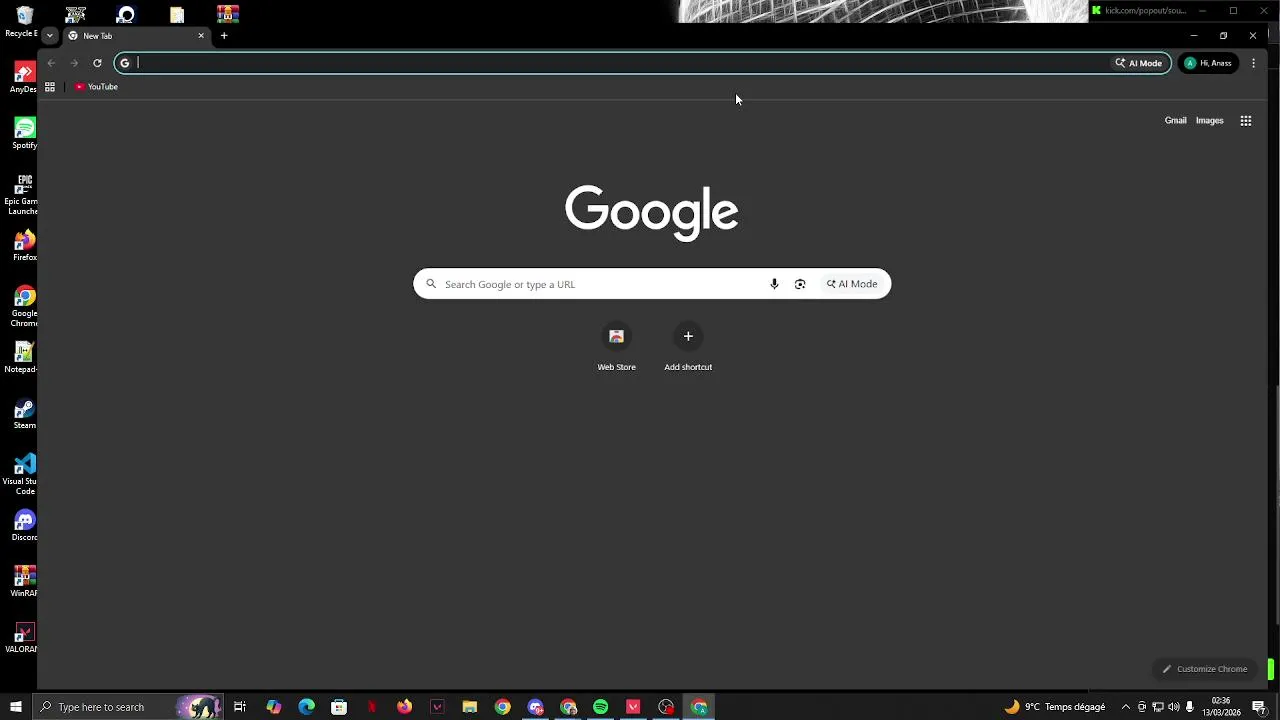Open the YouTube bookmark
Screen dimensions: 1280x720
(96, 87)
